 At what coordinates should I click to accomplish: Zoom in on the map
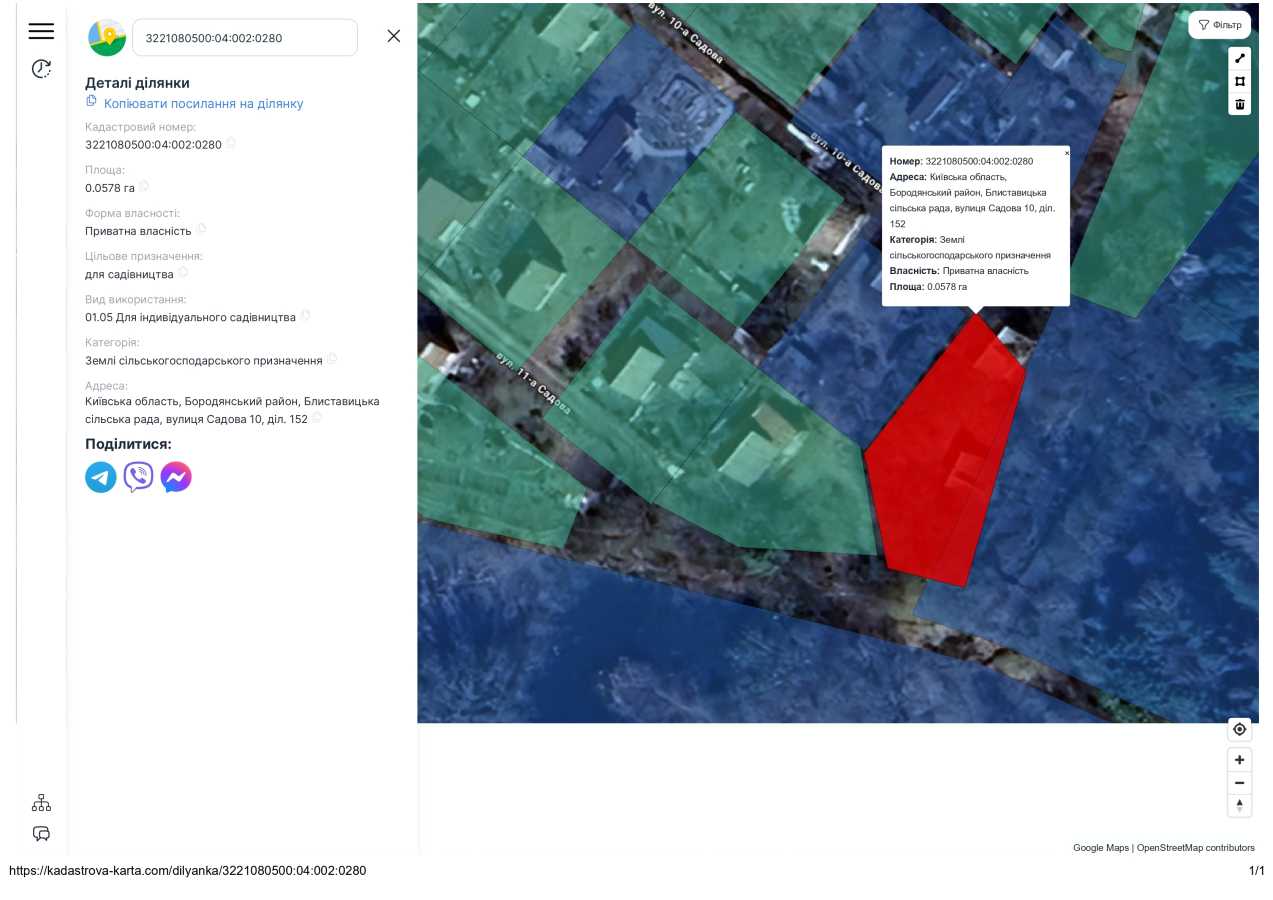[1240, 760]
